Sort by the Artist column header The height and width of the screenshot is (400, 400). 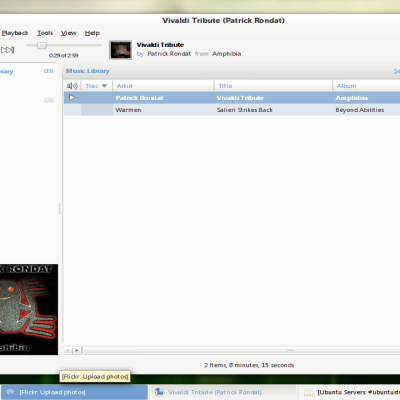pos(163,86)
